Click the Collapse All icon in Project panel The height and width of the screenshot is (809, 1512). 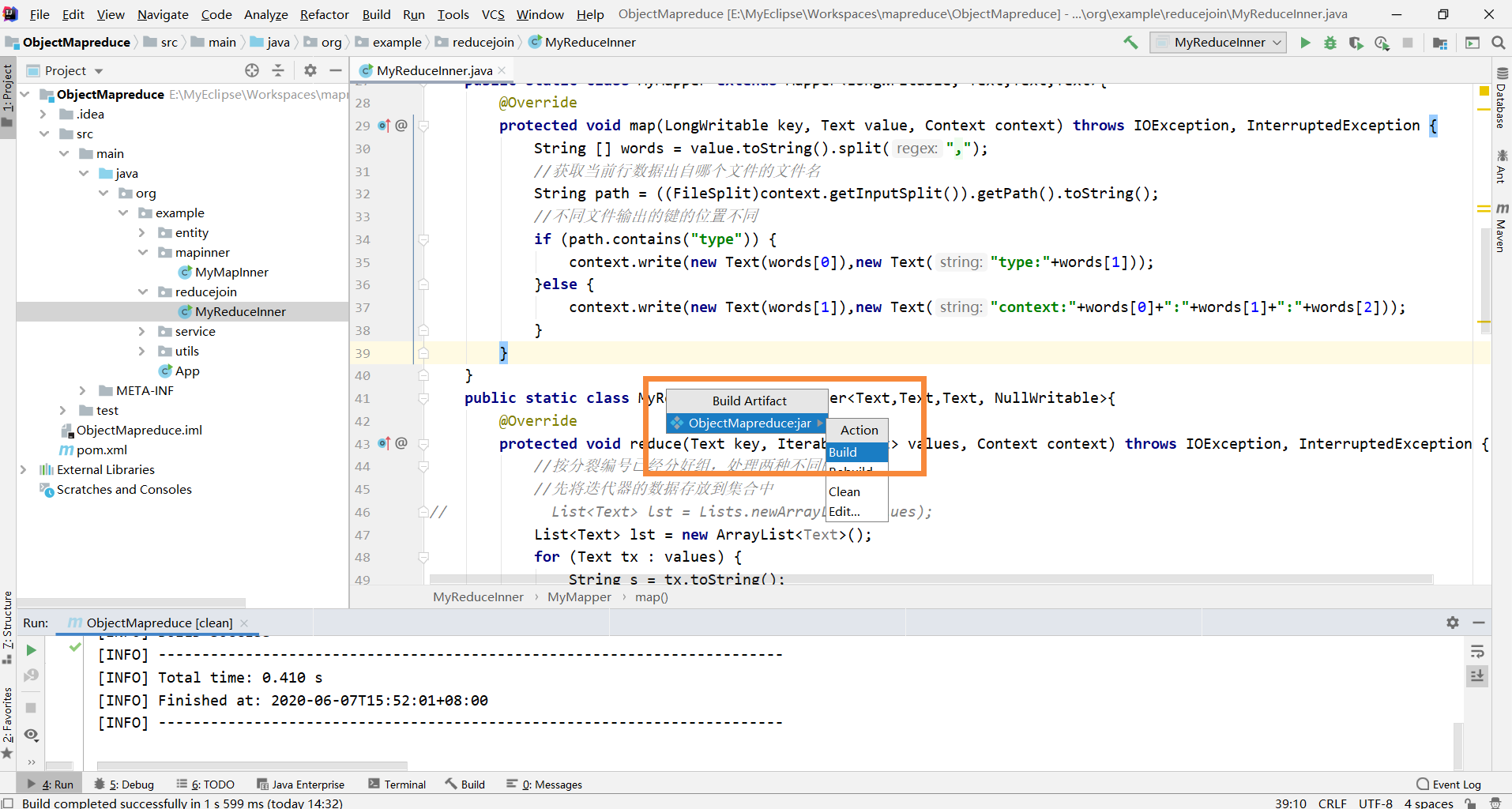[x=278, y=70]
